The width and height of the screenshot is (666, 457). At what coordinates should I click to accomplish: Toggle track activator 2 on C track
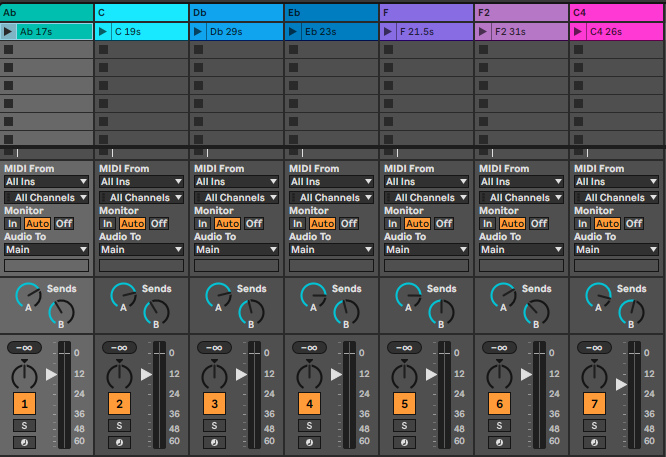[x=119, y=403]
